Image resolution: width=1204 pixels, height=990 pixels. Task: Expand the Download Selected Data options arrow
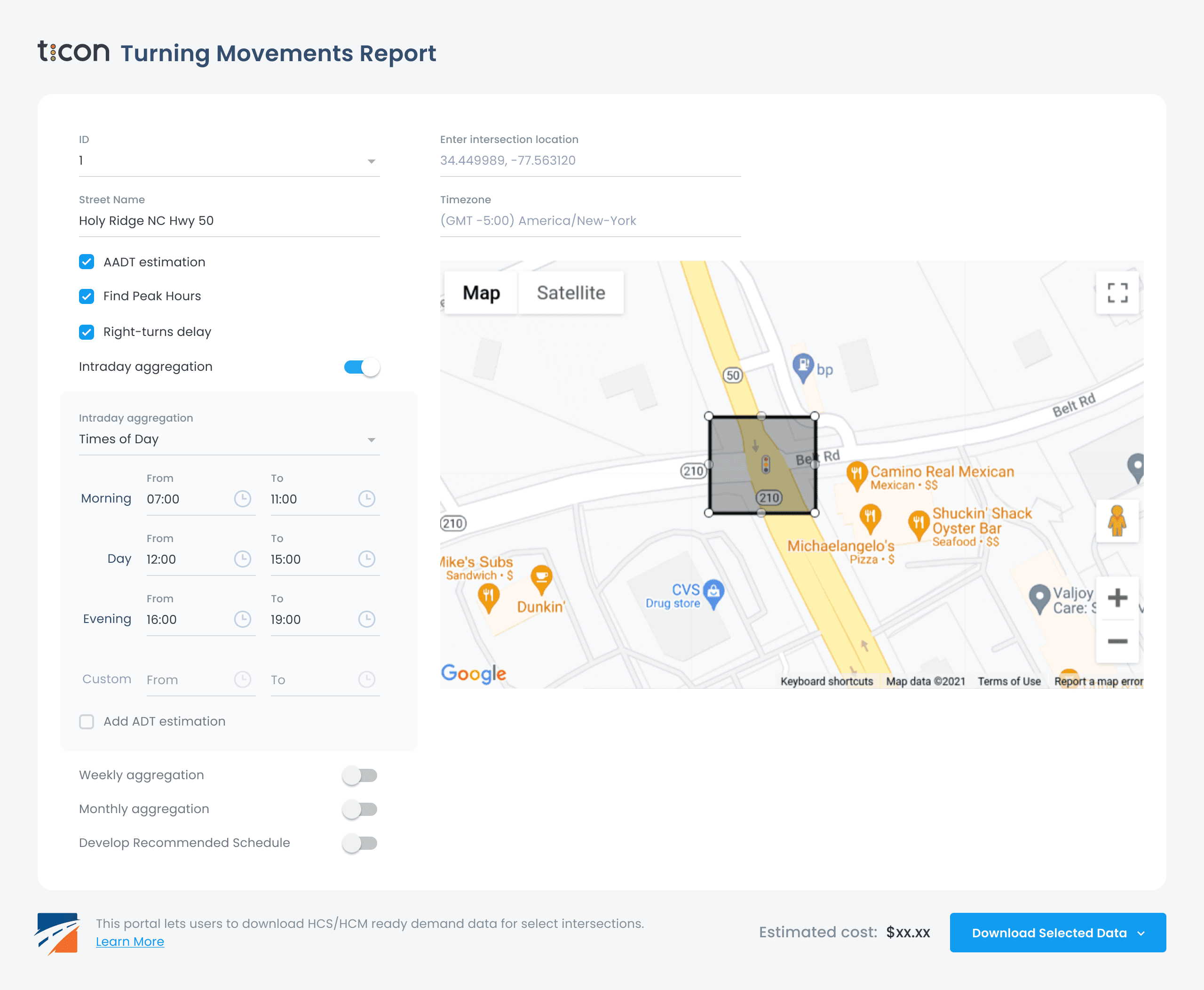pos(1141,934)
